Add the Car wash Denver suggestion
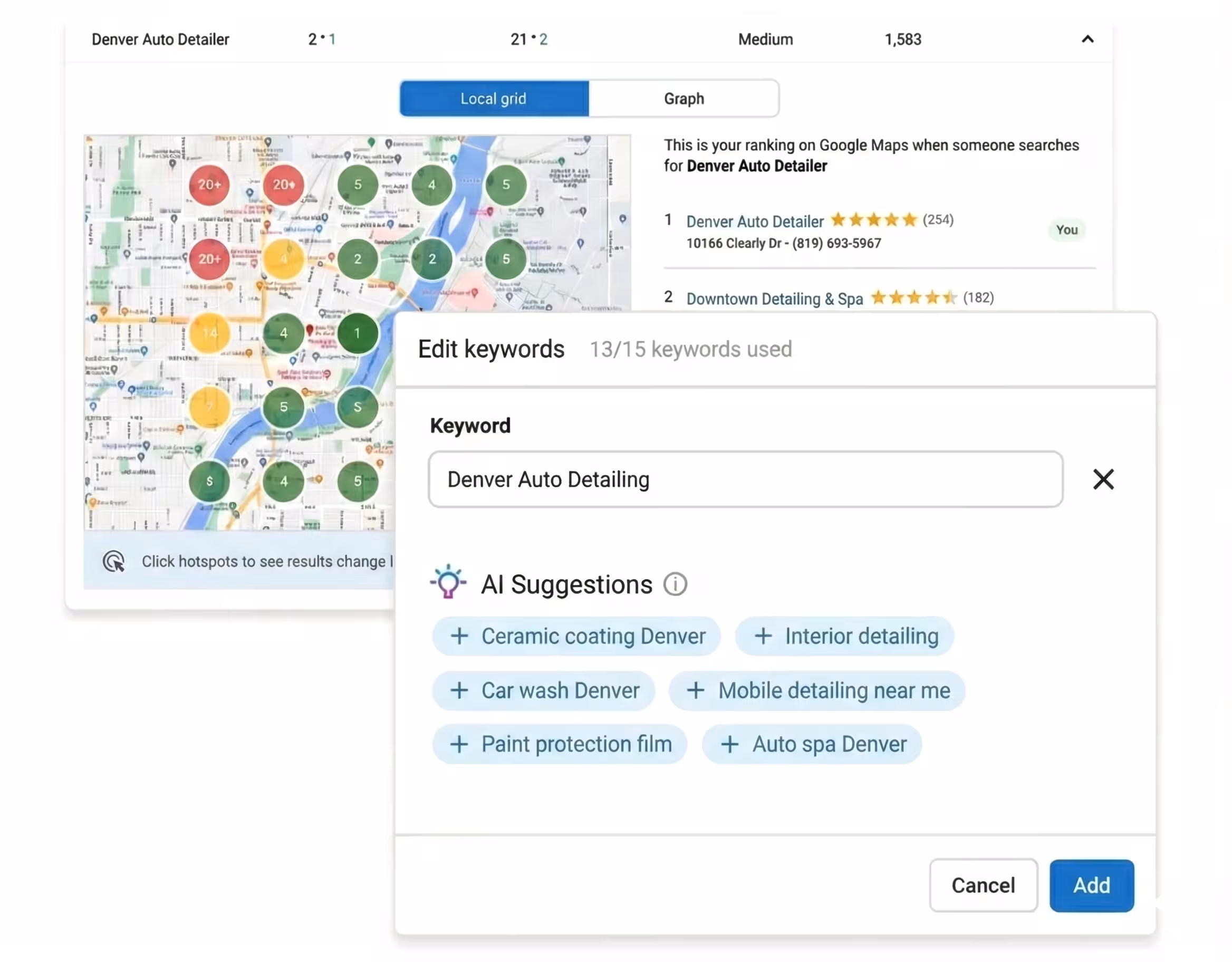This screenshot has height=962, width=1232. pyautogui.click(x=543, y=690)
